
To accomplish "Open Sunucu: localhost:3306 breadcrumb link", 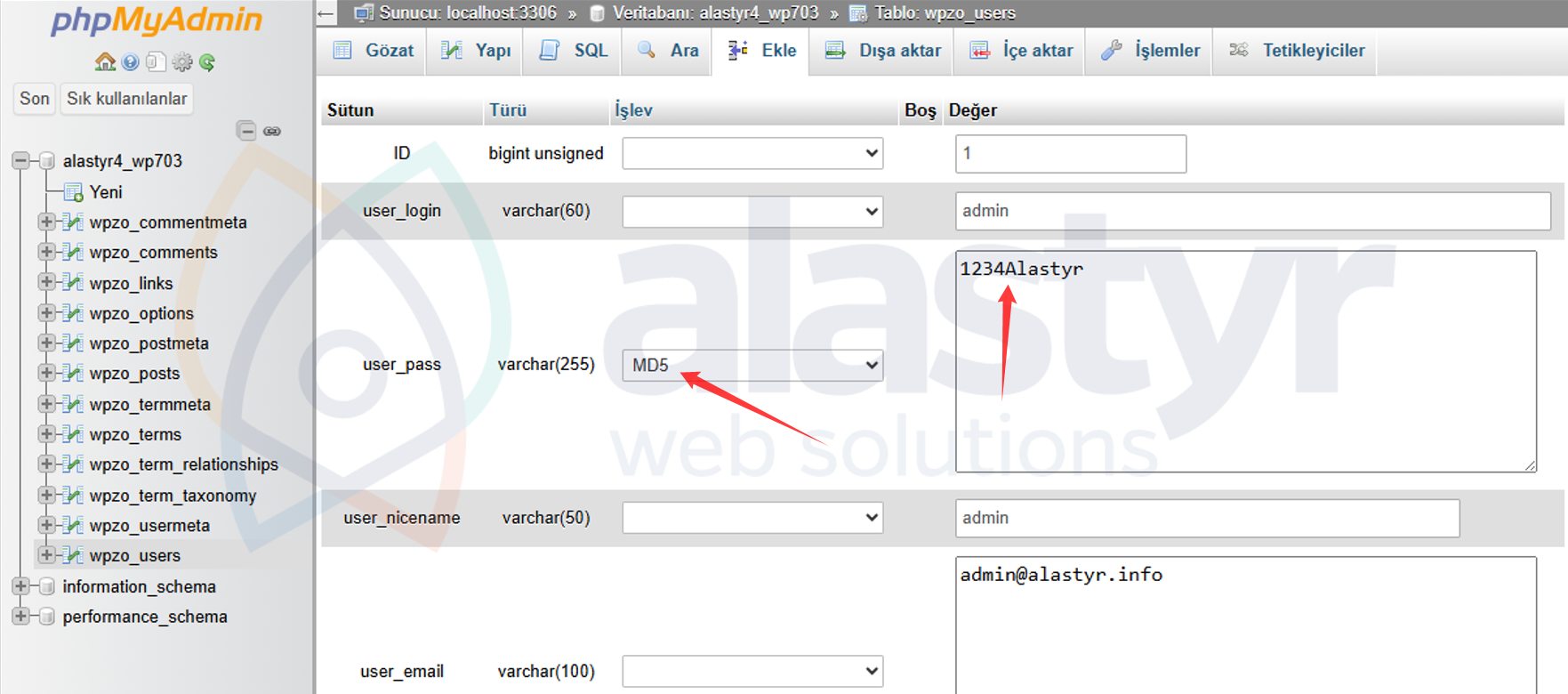I will (x=468, y=12).
